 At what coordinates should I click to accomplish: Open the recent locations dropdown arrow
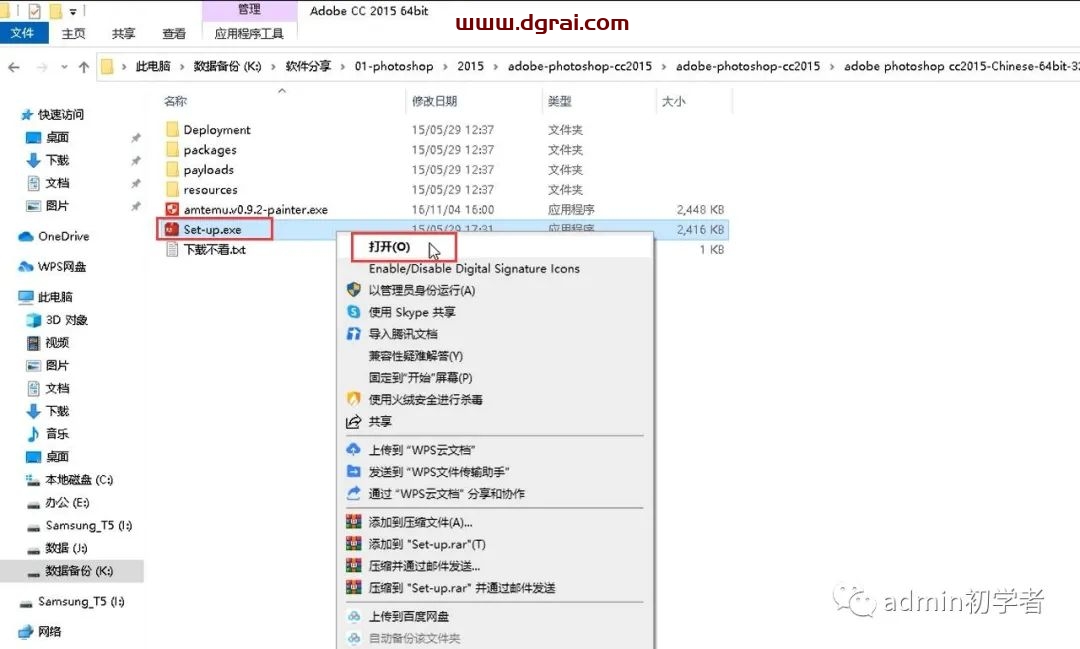(x=64, y=67)
